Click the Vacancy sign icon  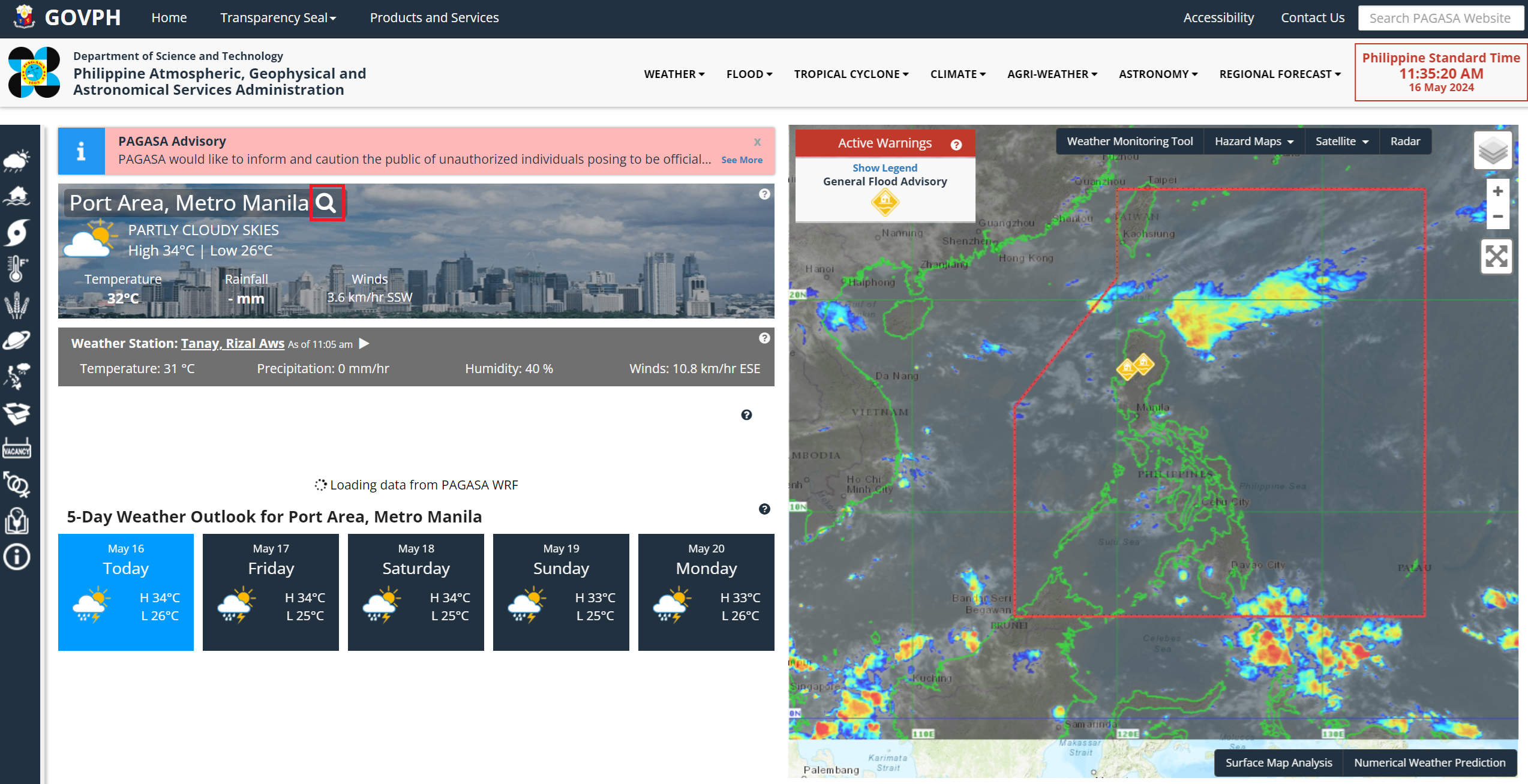coord(17,449)
